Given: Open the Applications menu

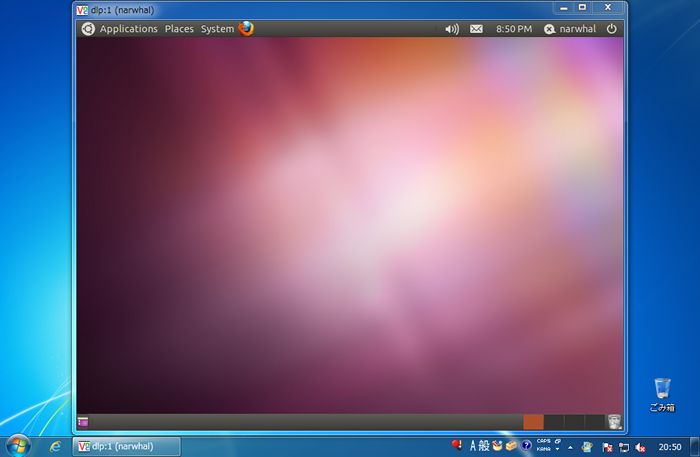Looking at the screenshot, I should (129, 29).
